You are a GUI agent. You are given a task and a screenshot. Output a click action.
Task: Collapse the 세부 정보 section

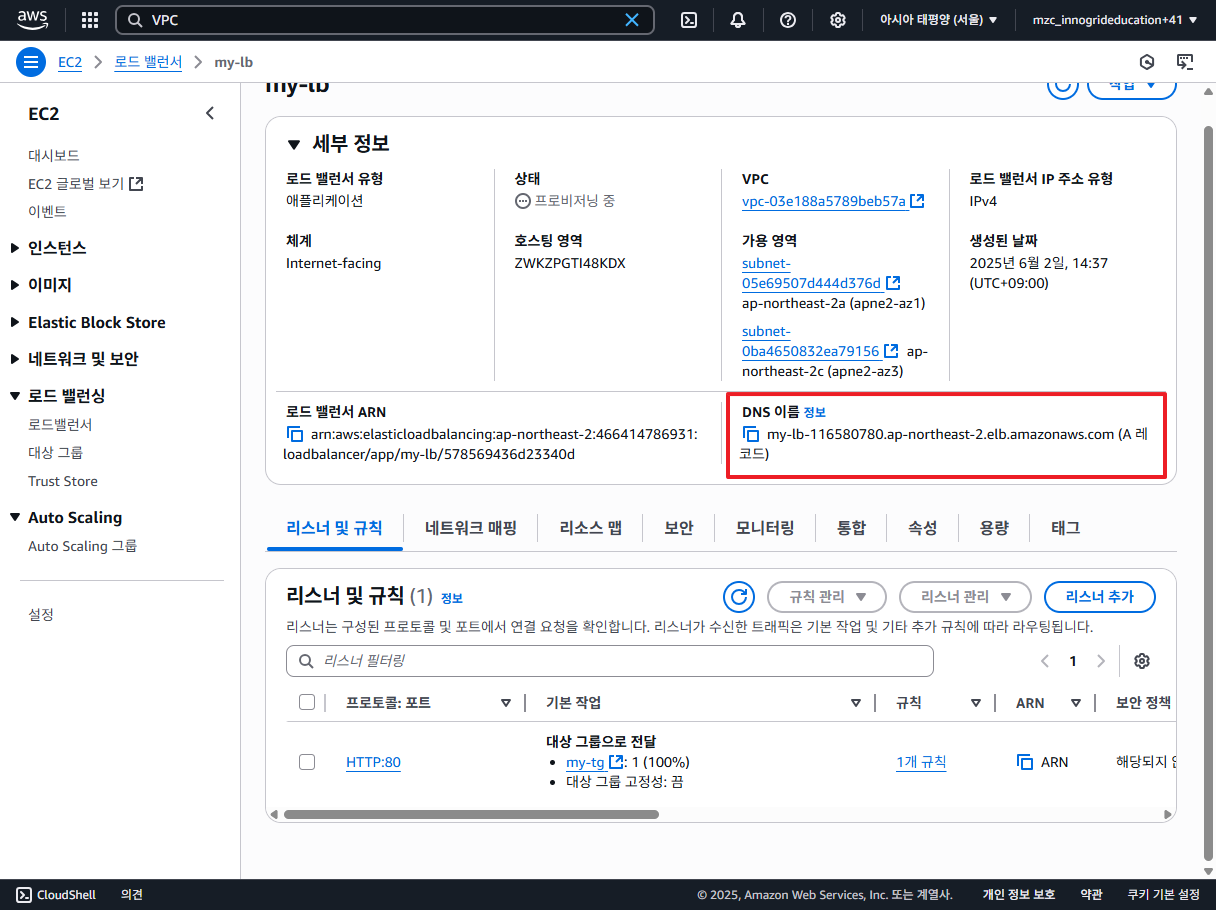pyautogui.click(x=293, y=144)
